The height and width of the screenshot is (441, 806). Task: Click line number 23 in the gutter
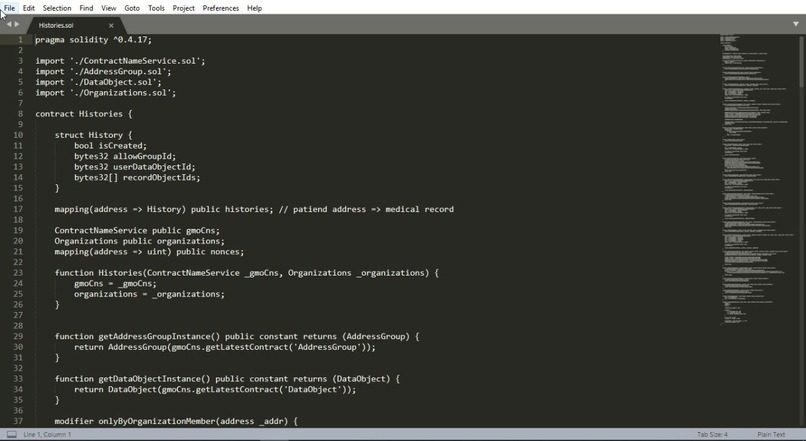(x=18, y=272)
